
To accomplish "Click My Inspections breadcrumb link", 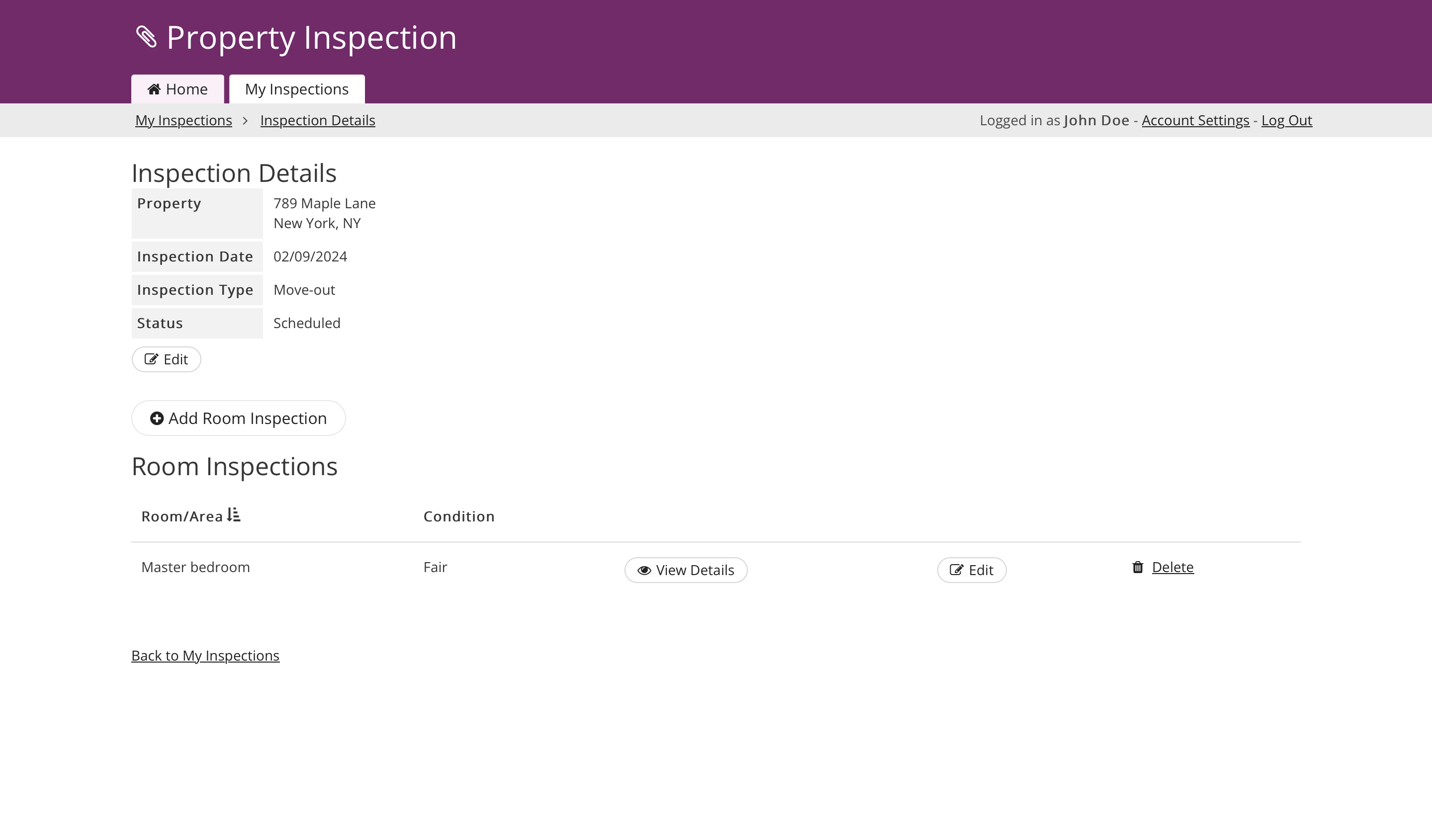I will 183,121.
